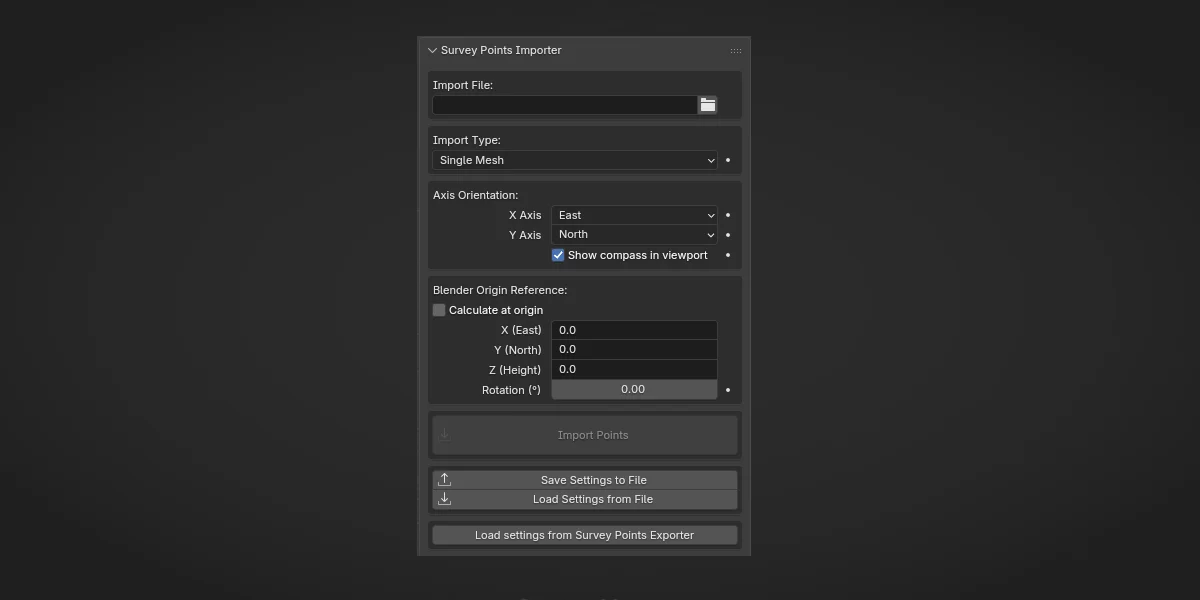Click the animate dot beside X Axis
This screenshot has width=1200, height=600.
[x=727, y=215]
